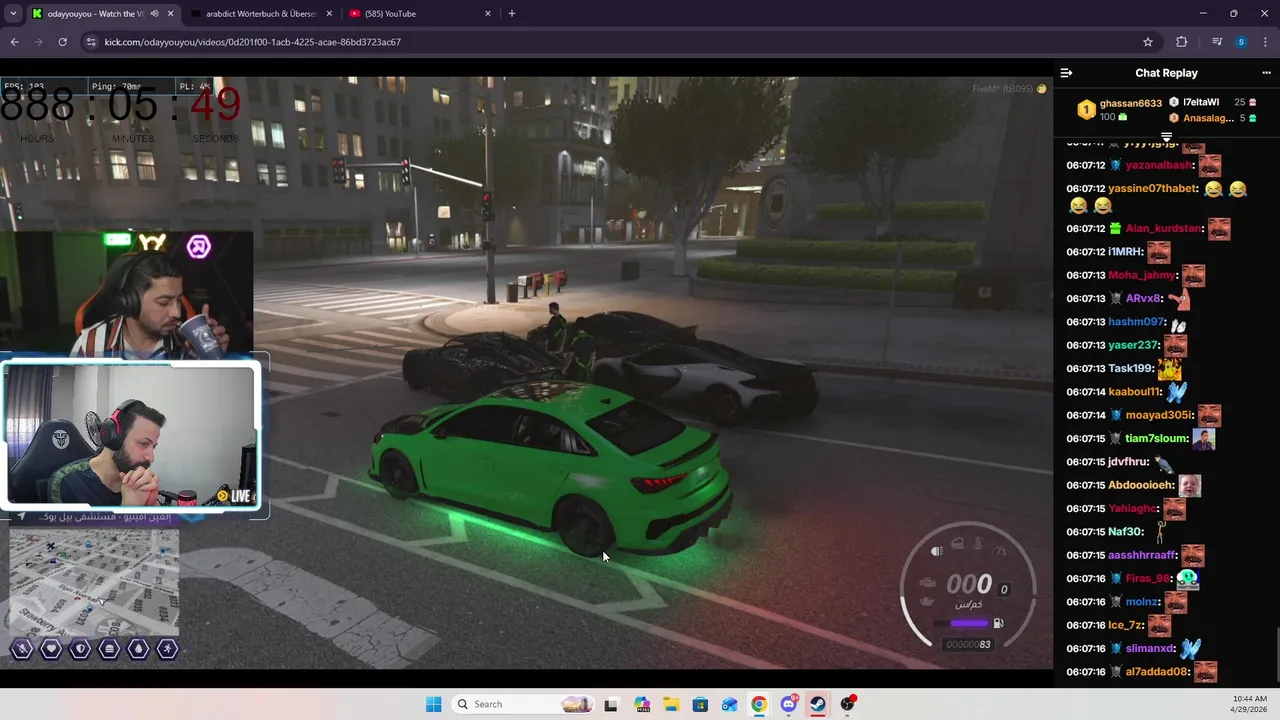Select Abdoooioeh in the chat replay
1280x720 pixels.
coord(1141,485)
